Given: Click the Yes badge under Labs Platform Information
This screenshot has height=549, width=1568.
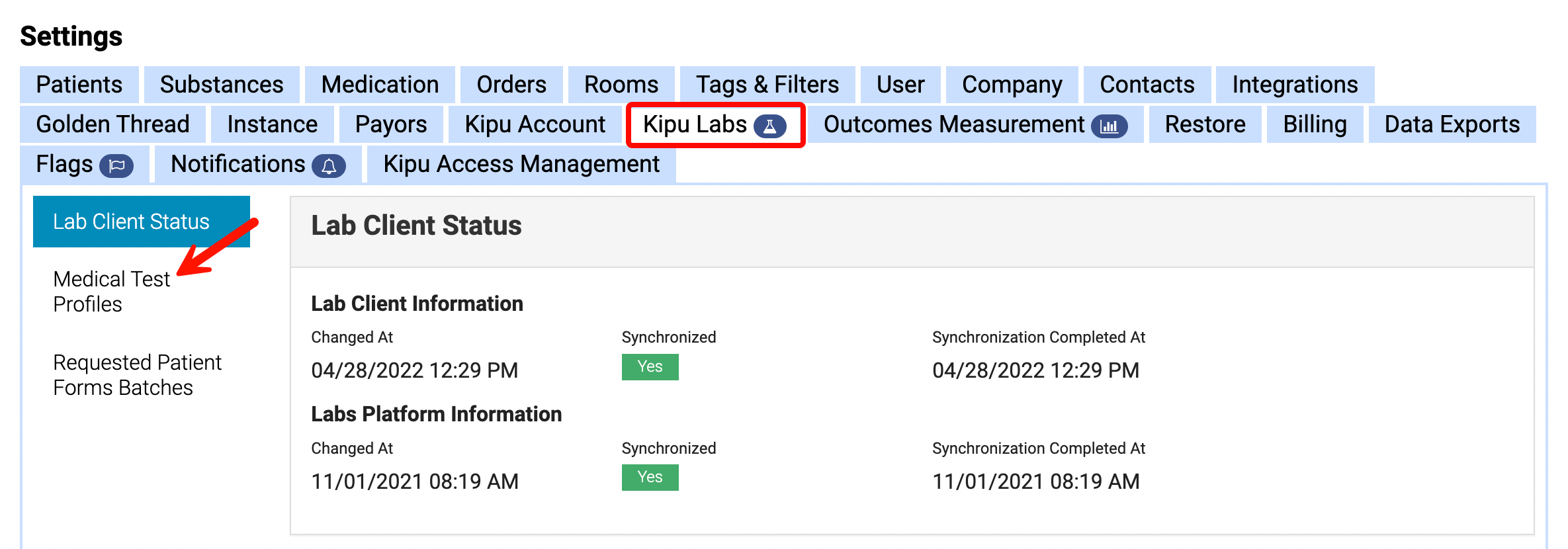Looking at the screenshot, I should (x=650, y=478).
